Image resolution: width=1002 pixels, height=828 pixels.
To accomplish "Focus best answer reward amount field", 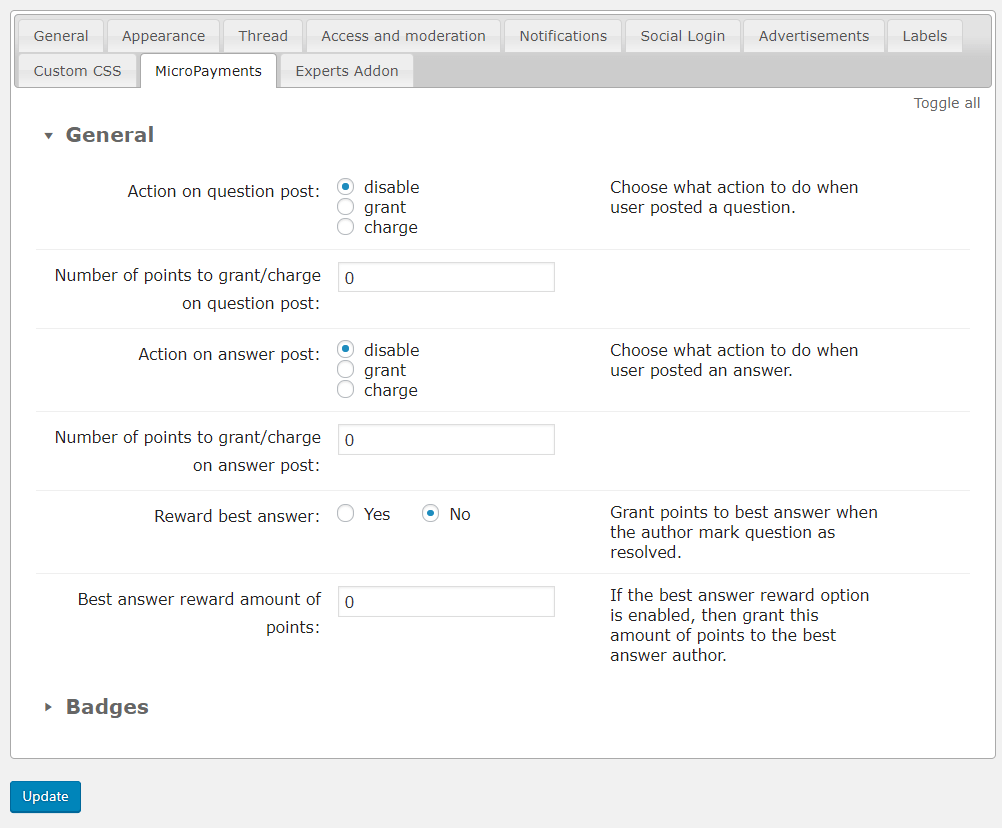I will 446,602.
